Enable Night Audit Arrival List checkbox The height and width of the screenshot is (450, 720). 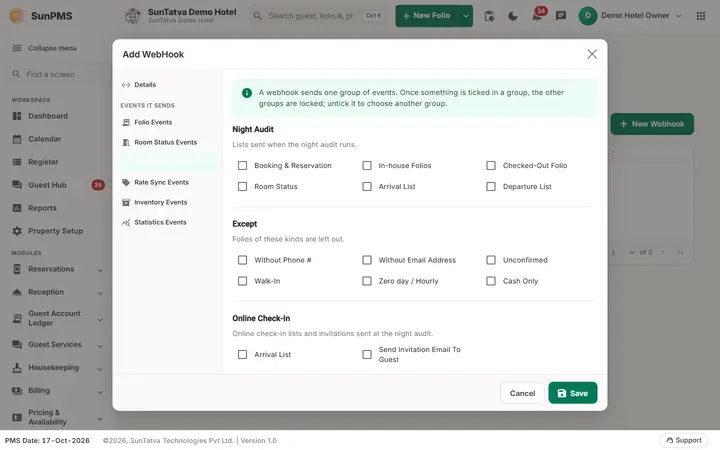[x=367, y=186]
